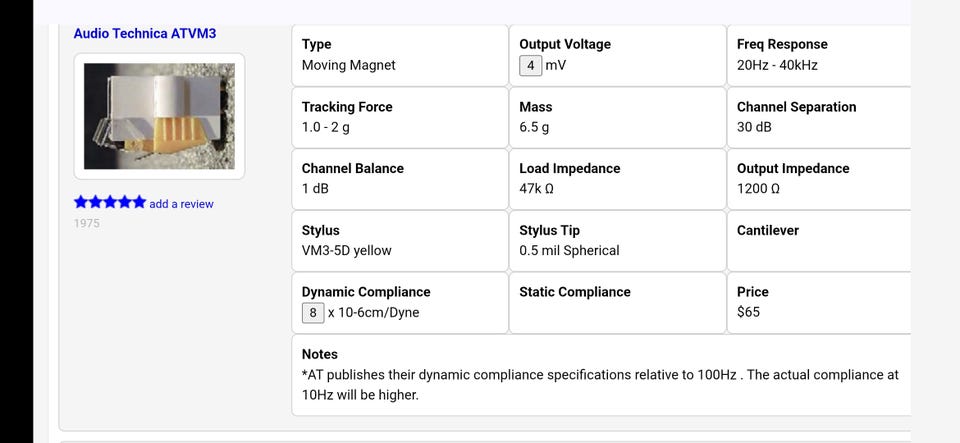
Task: Click the Stylus Tip 0.5 mil Spherical cell
Action: (617, 241)
